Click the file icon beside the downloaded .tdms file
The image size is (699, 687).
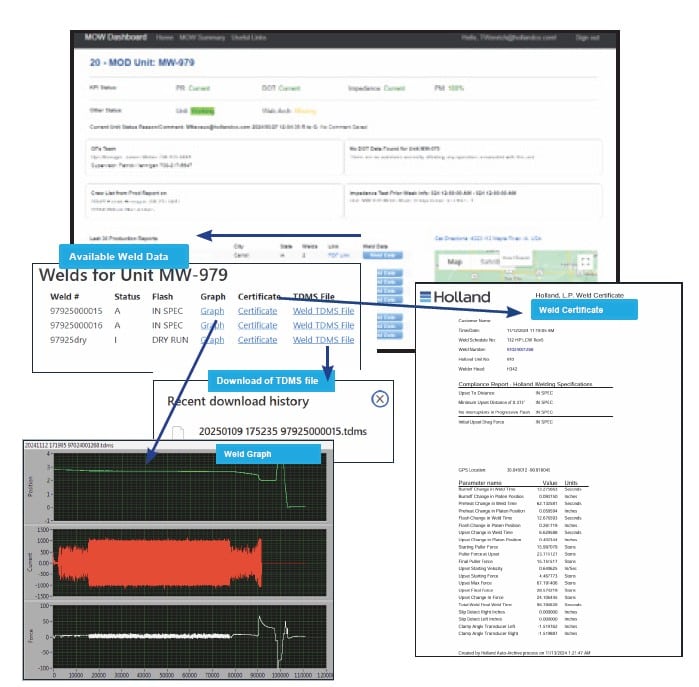(178, 433)
